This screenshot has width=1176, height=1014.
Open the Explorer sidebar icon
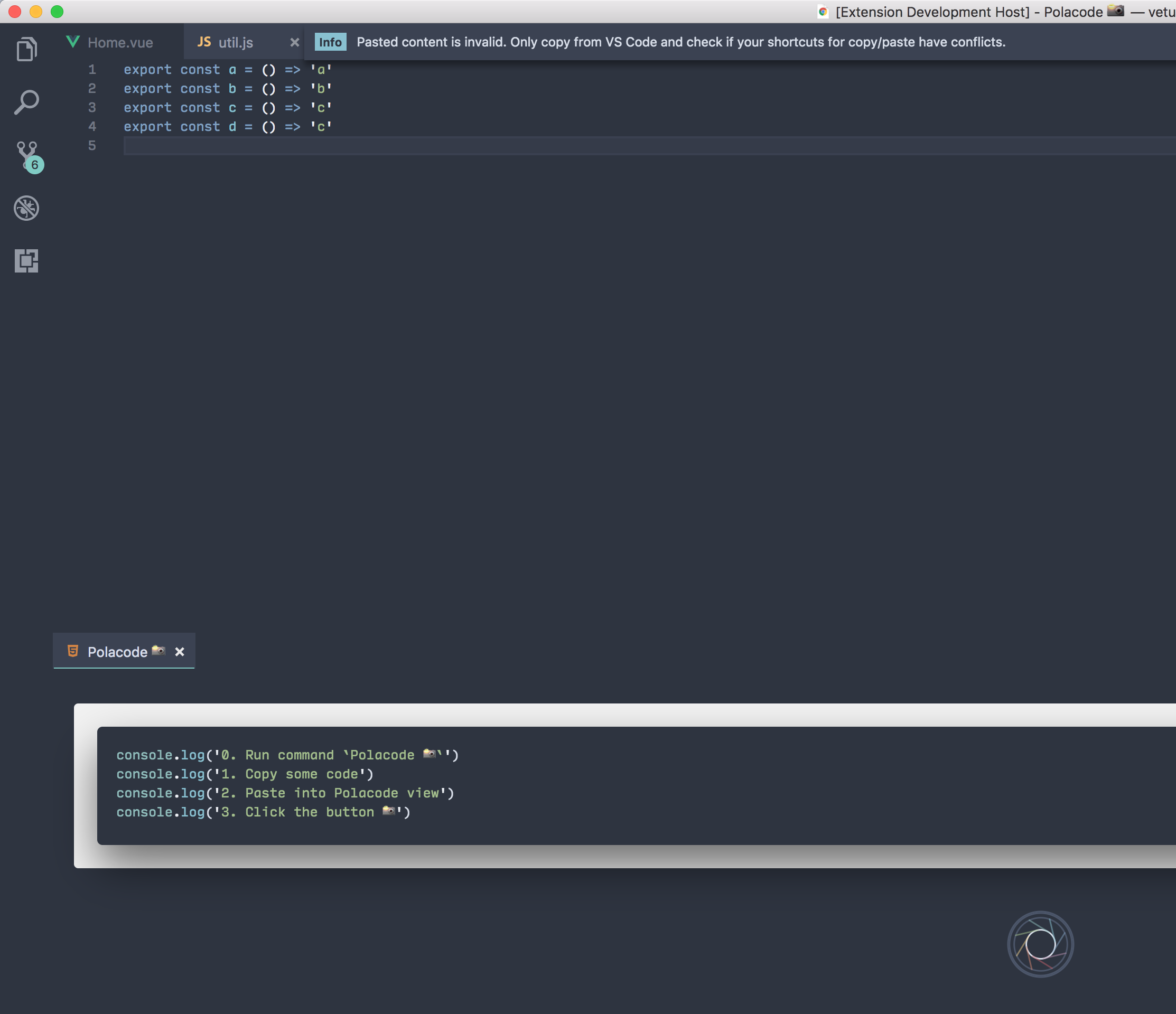pos(26,48)
